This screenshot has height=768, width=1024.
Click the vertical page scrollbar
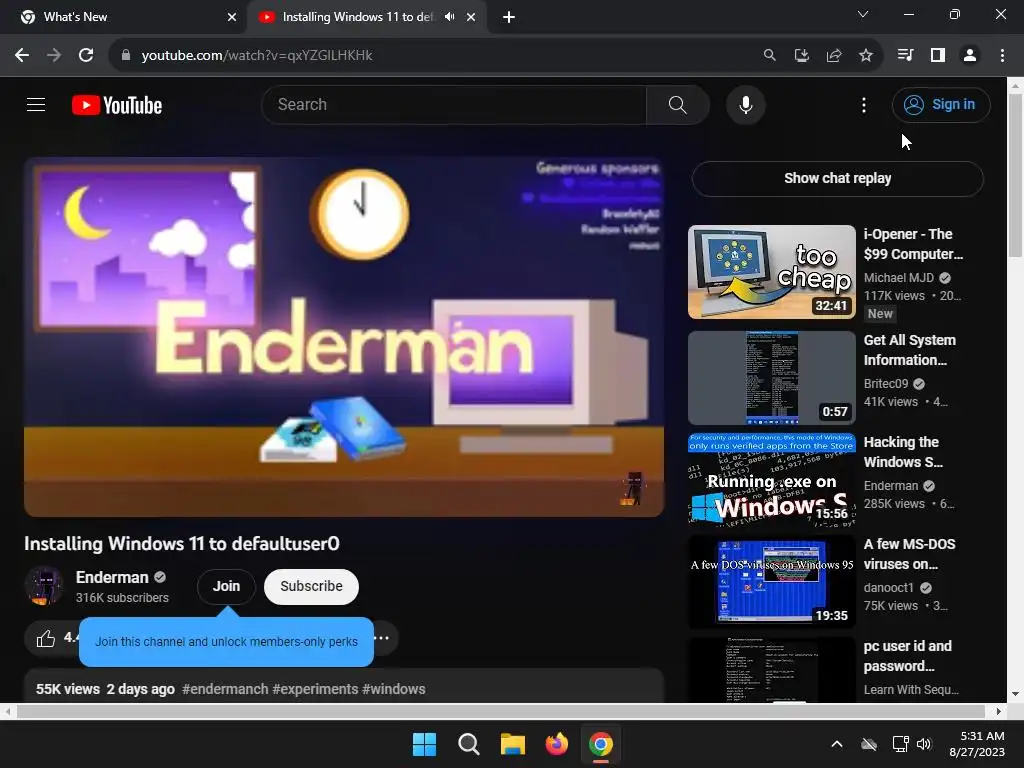click(1016, 175)
